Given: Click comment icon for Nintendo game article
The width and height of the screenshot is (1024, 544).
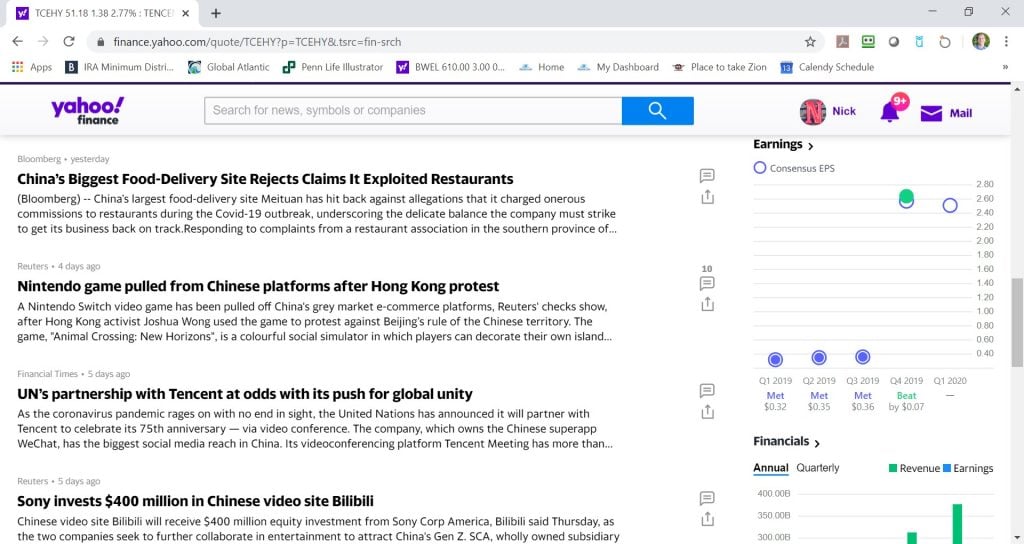Looking at the screenshot, I should click(x=707, y=283).
